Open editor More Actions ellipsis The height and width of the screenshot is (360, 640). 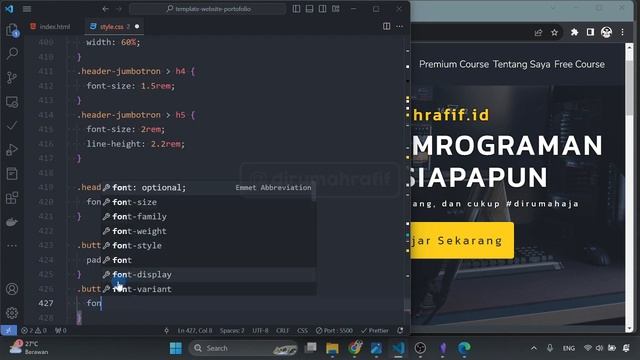pyautogui.click(x=400, y=27)
